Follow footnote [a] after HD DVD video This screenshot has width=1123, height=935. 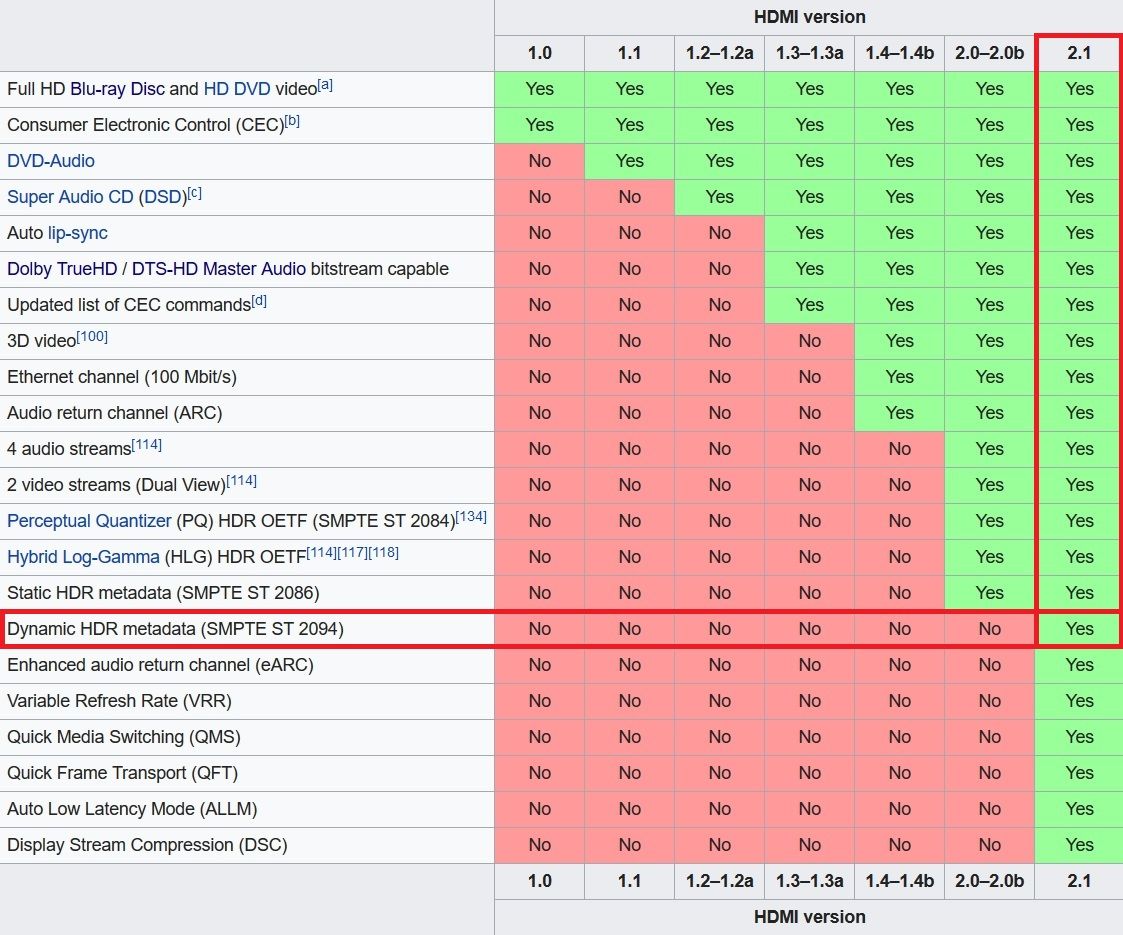click(325, 85)
